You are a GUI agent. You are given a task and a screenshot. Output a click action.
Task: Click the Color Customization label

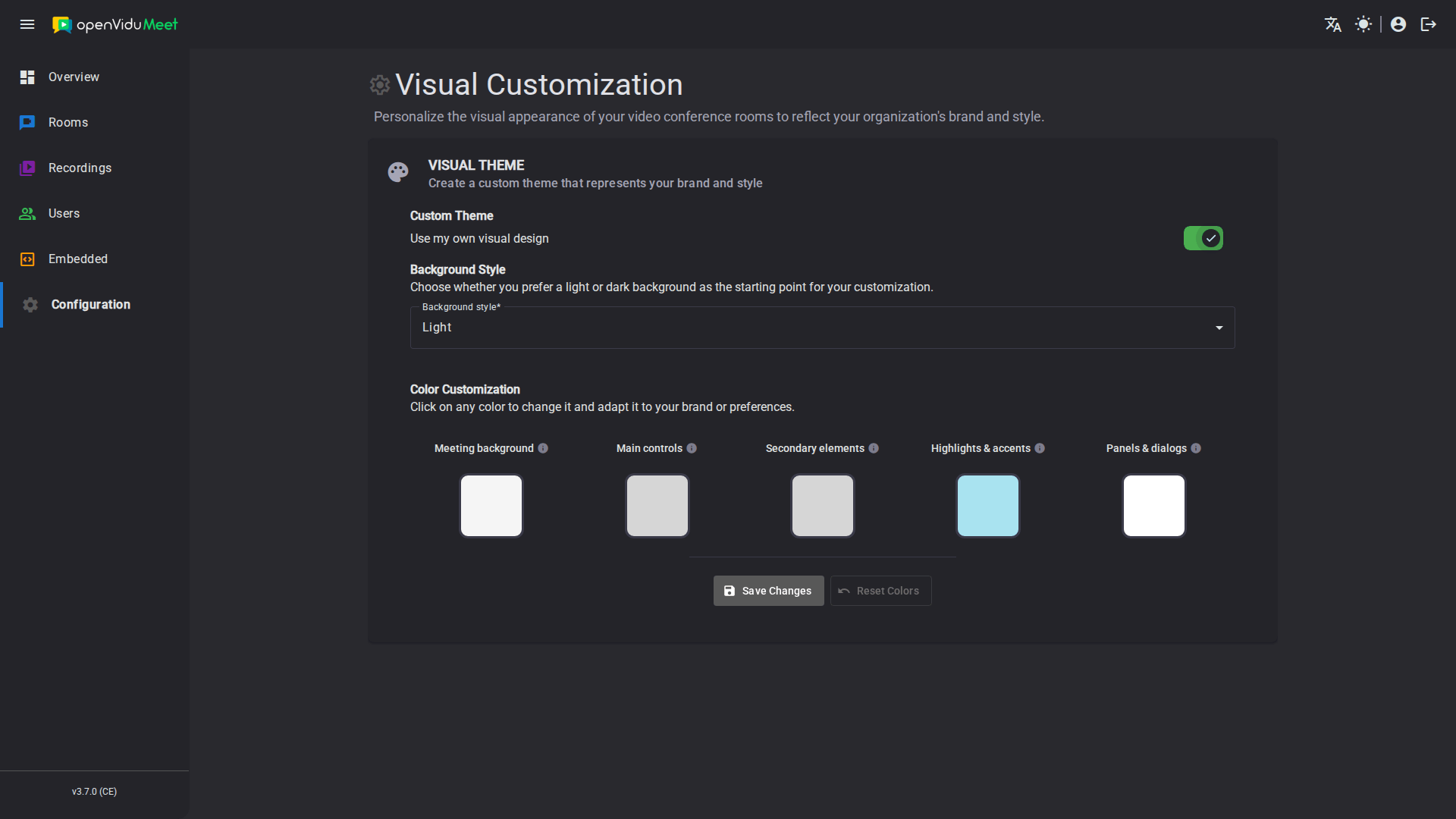[465, 389]
